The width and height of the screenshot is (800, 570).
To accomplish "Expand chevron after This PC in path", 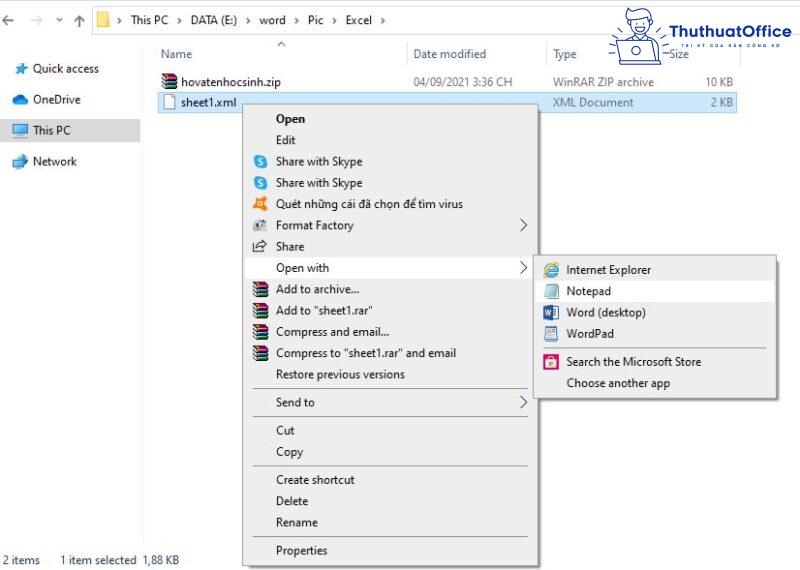I will pyautogui.click(x=179, y=20).
